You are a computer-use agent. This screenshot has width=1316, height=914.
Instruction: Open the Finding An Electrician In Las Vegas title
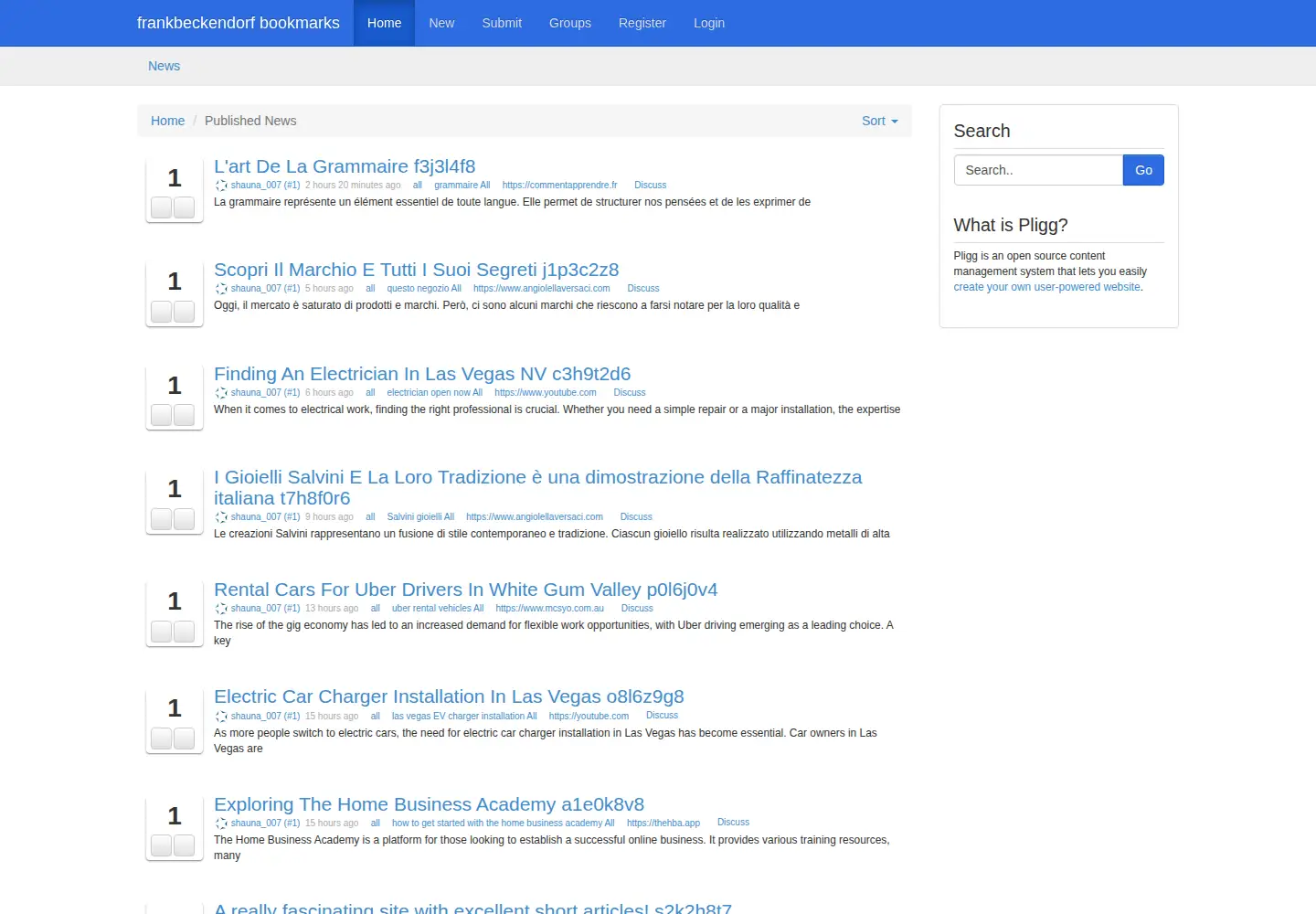(422, 374)
